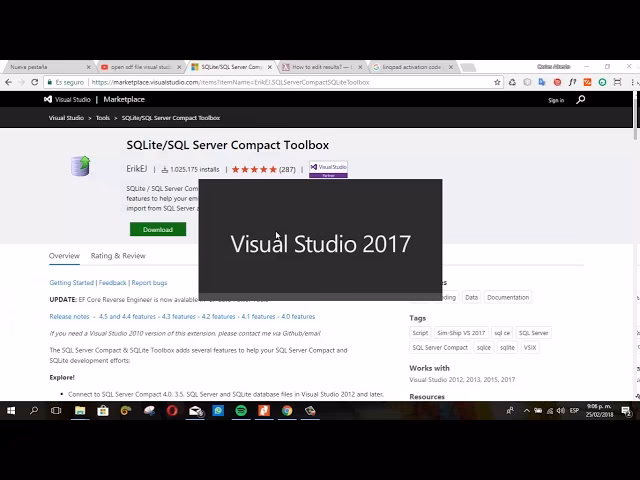The height and width of the screenshot is (480, 640).
Task: Open the Report bugs link
Action: pyautogui.click(x=149, y=282)
